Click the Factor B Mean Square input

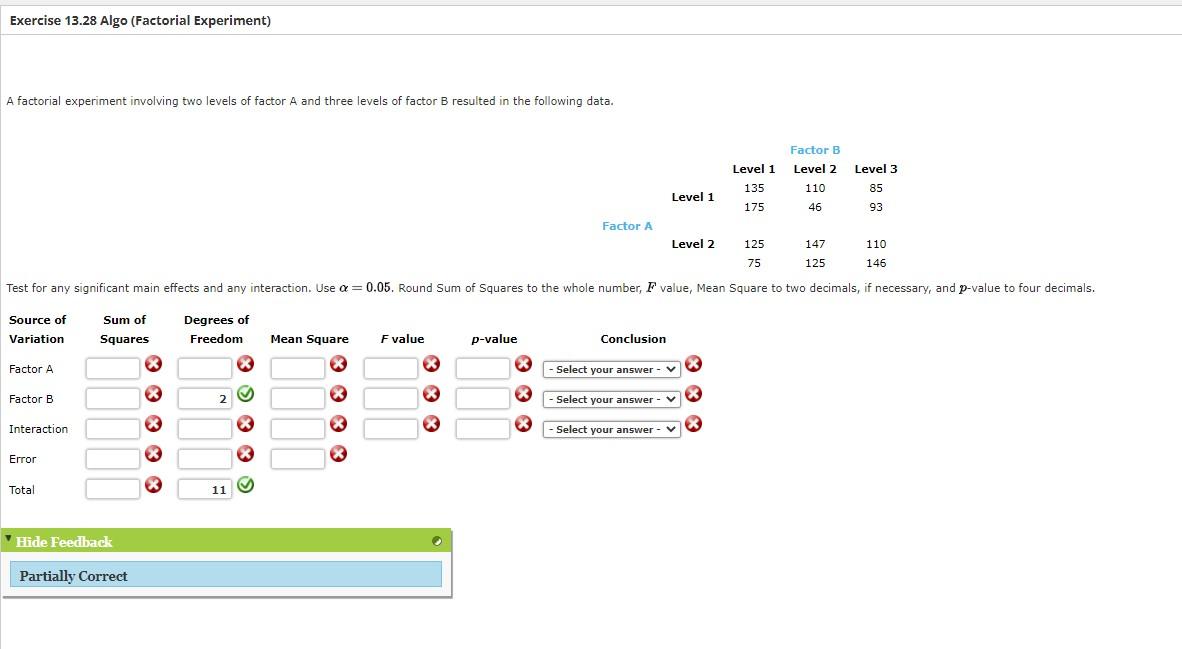tap(298, 398)
